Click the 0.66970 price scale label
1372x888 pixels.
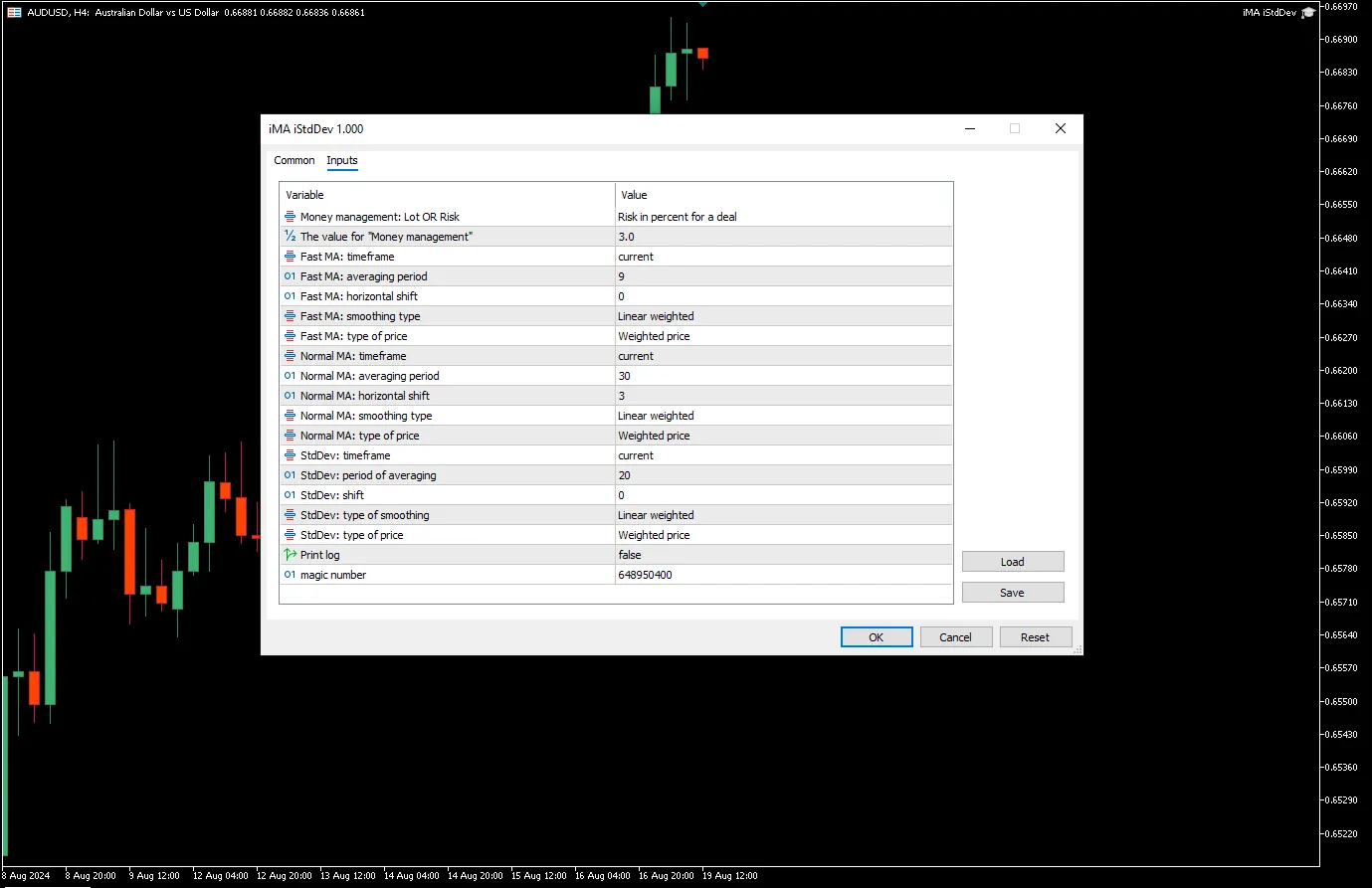1342,6
